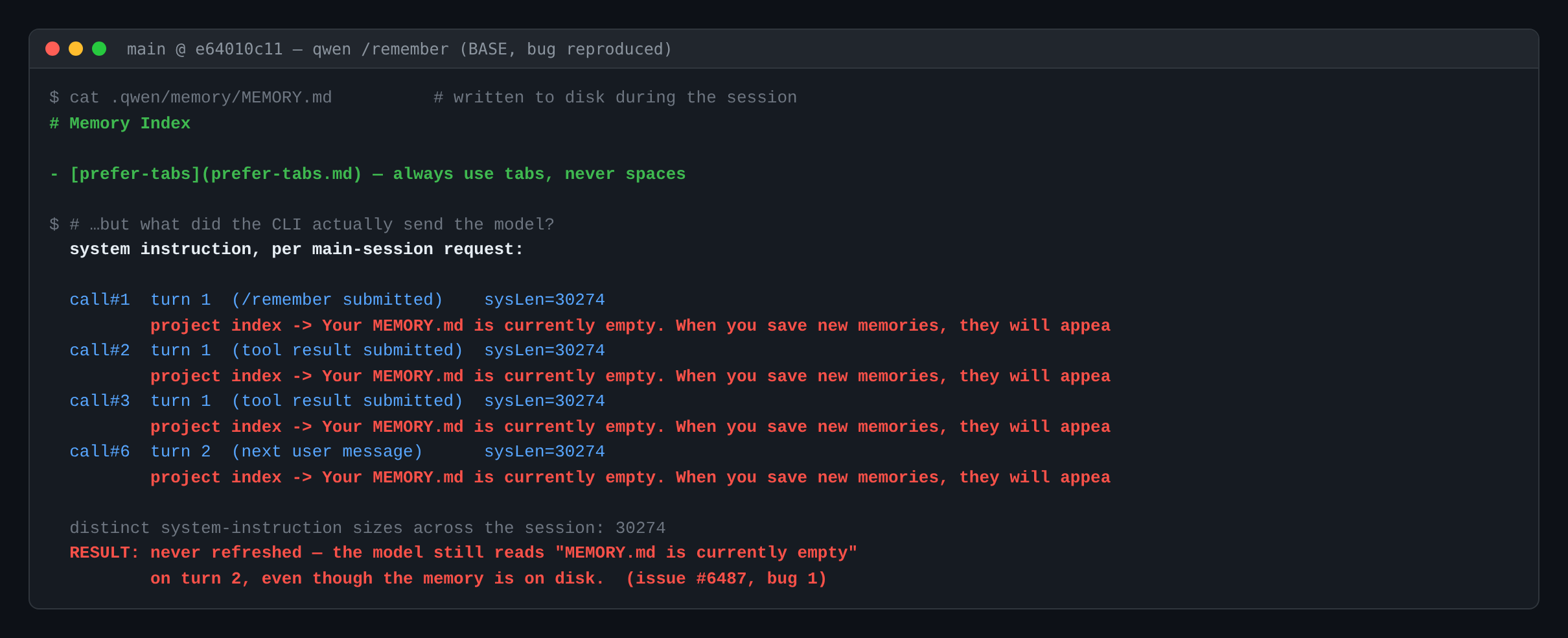Click the red 'project index' line under call#1
Viewport: 1568px width, 638px height.
point(630,325)
